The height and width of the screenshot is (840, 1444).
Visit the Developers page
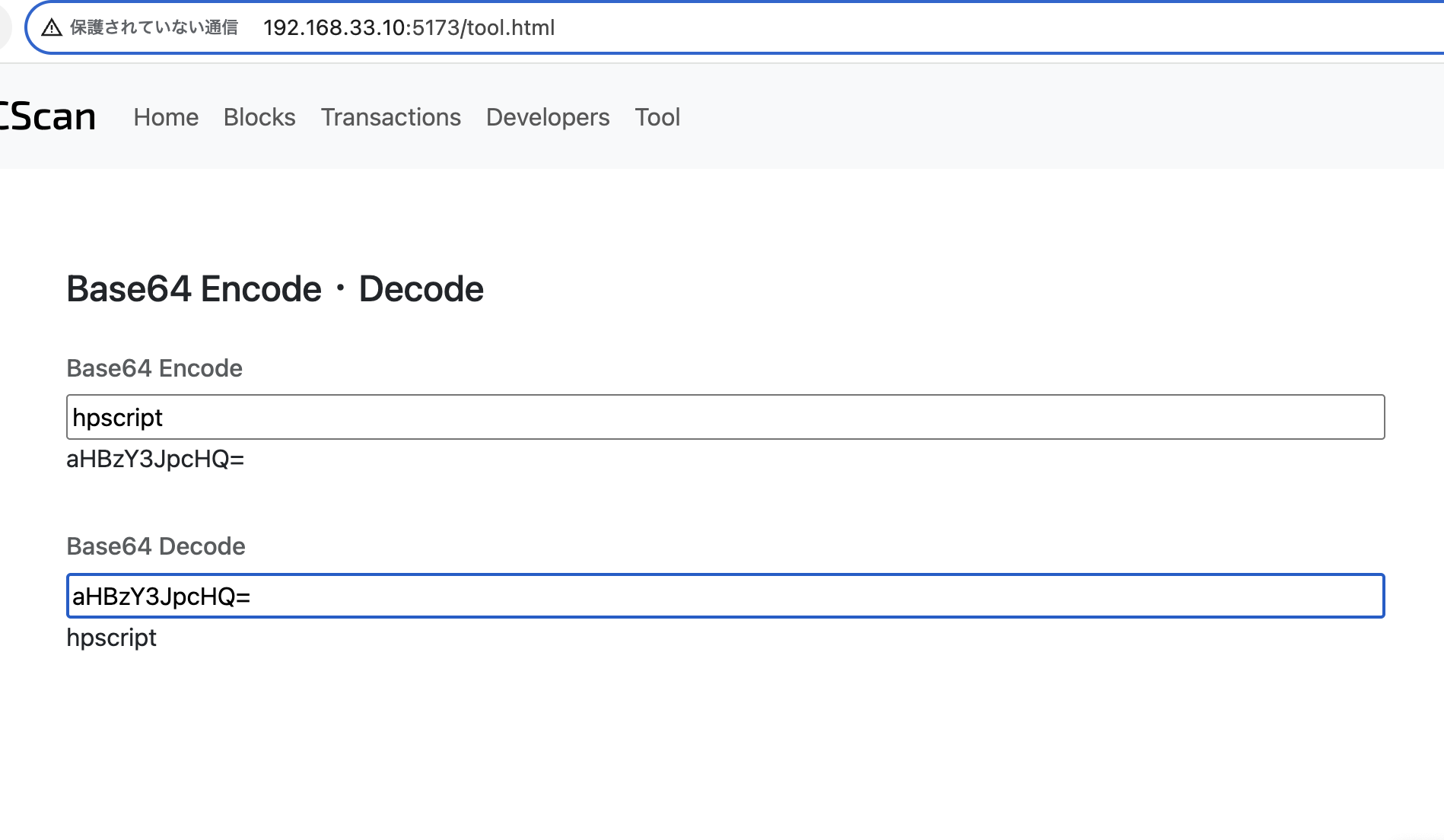click(547, 117)
